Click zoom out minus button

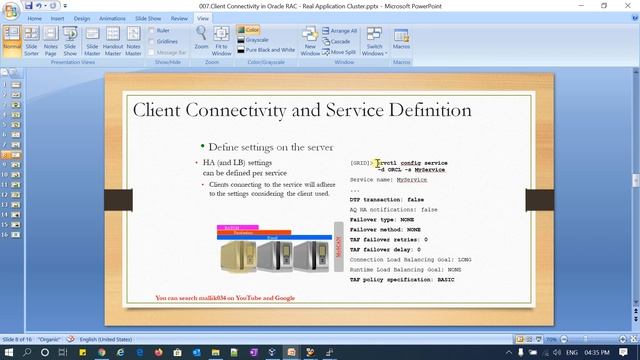point(564,339)
